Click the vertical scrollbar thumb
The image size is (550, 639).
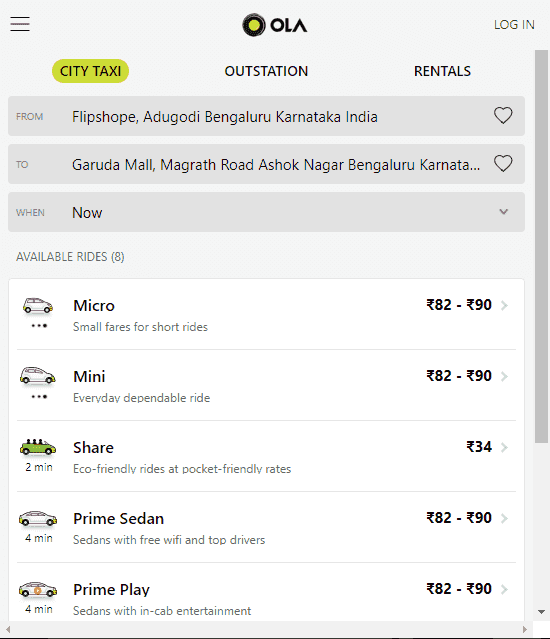541,247
